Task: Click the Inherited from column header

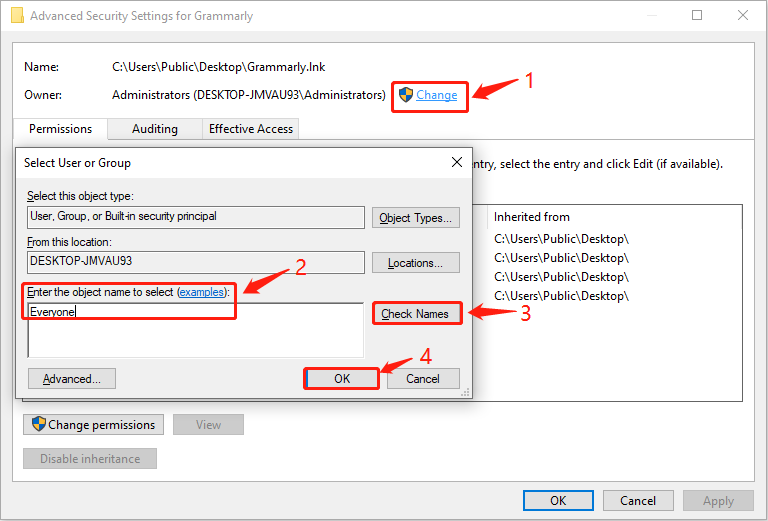Action: pos(531,216)
